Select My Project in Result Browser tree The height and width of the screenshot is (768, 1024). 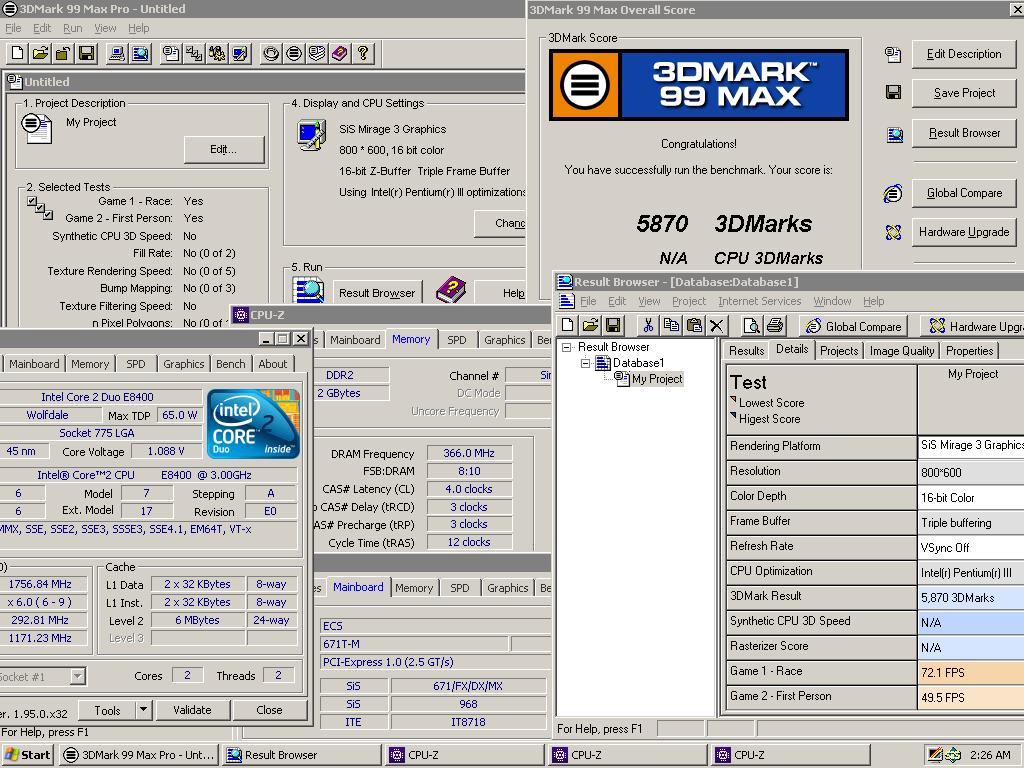[x=656, y=379]
